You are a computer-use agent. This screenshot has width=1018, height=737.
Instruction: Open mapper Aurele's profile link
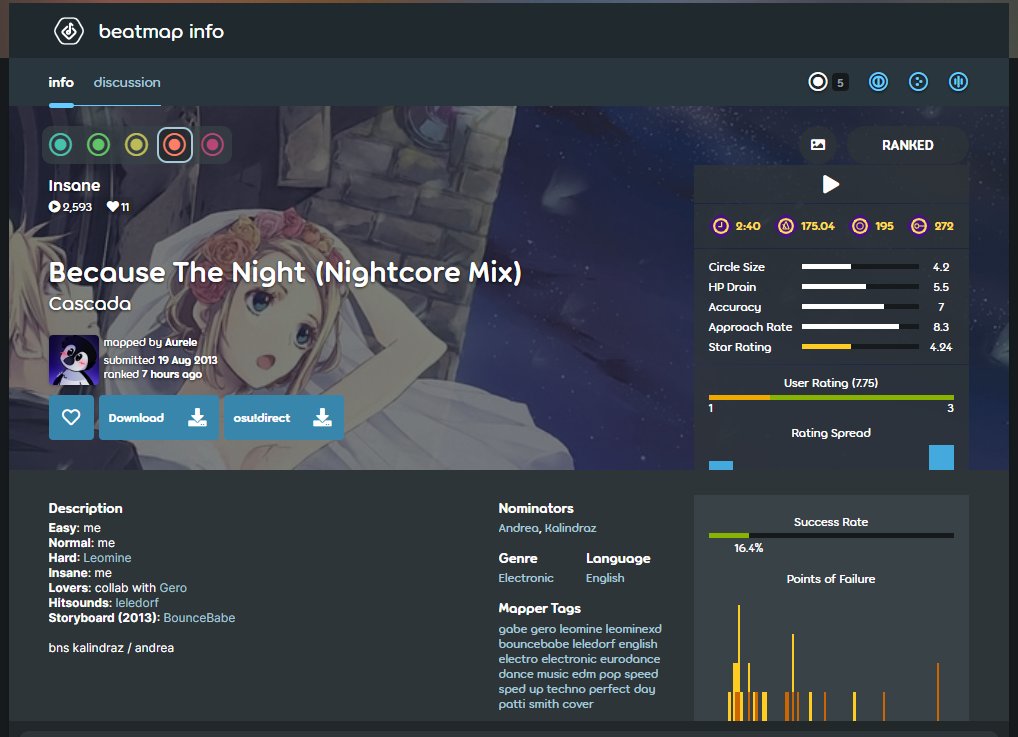[180, 342]
